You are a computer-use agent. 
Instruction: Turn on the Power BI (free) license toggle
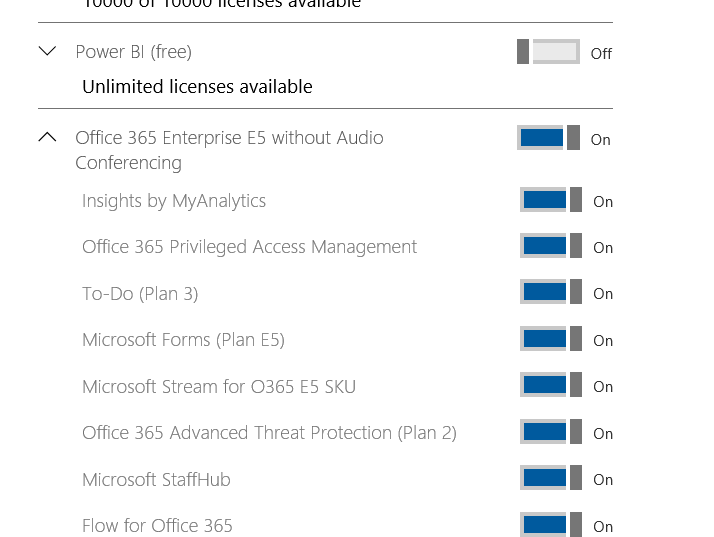[548, 52]
